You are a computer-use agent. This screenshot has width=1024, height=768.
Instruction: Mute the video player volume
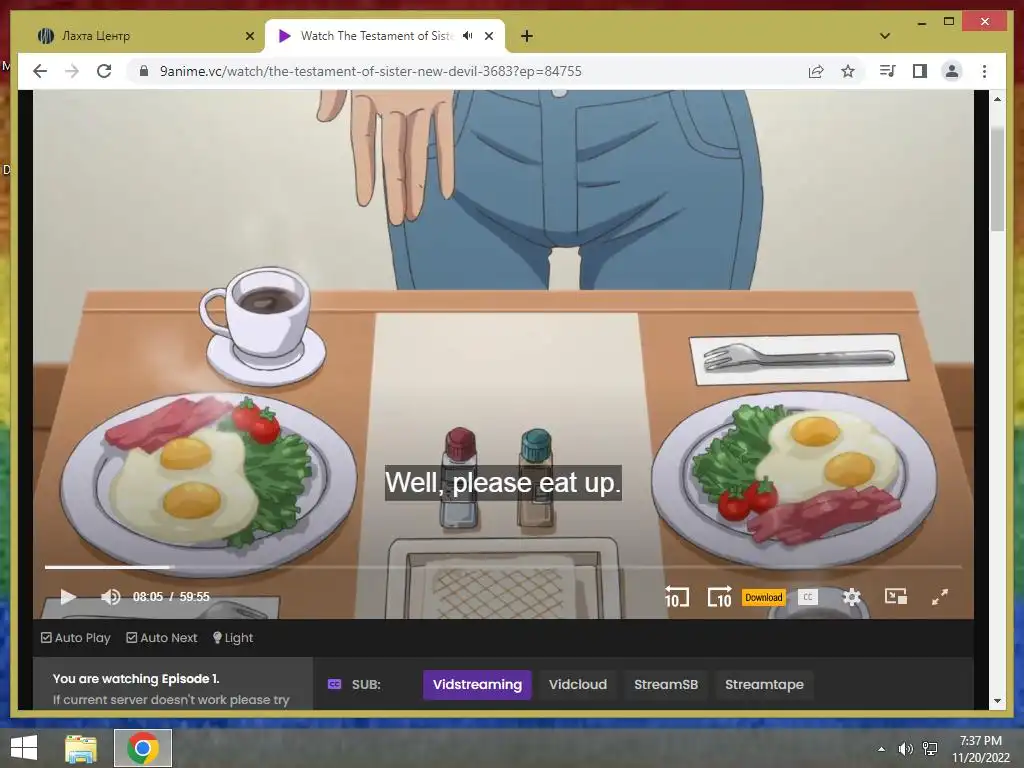click(110, 596)
